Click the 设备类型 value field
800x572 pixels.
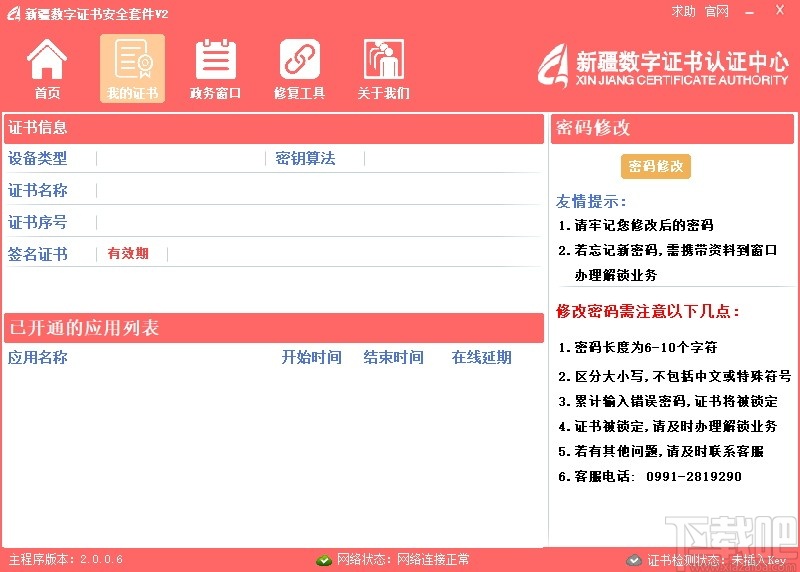(181, 158)
